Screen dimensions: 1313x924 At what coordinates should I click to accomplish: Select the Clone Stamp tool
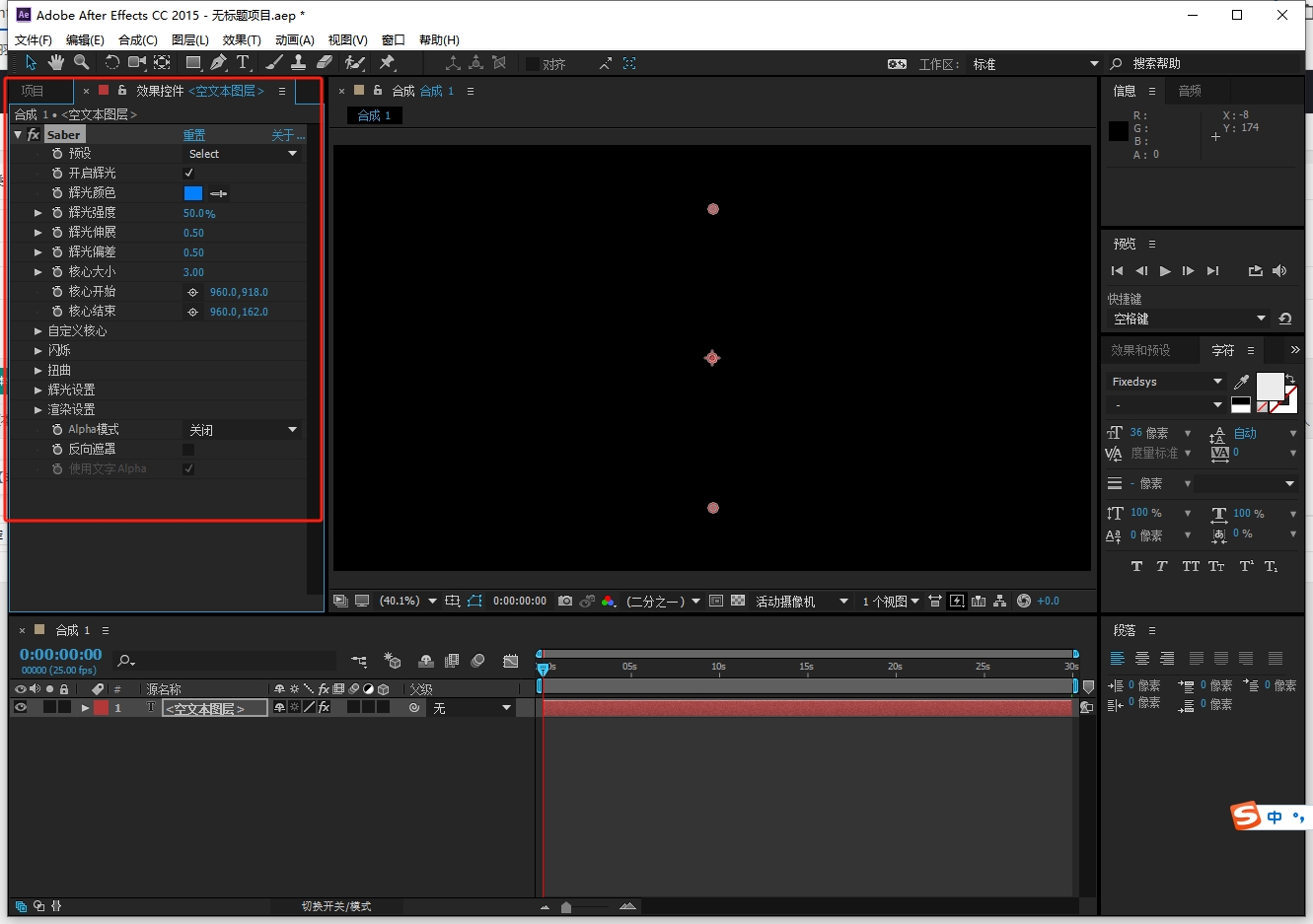click(298, 63)
